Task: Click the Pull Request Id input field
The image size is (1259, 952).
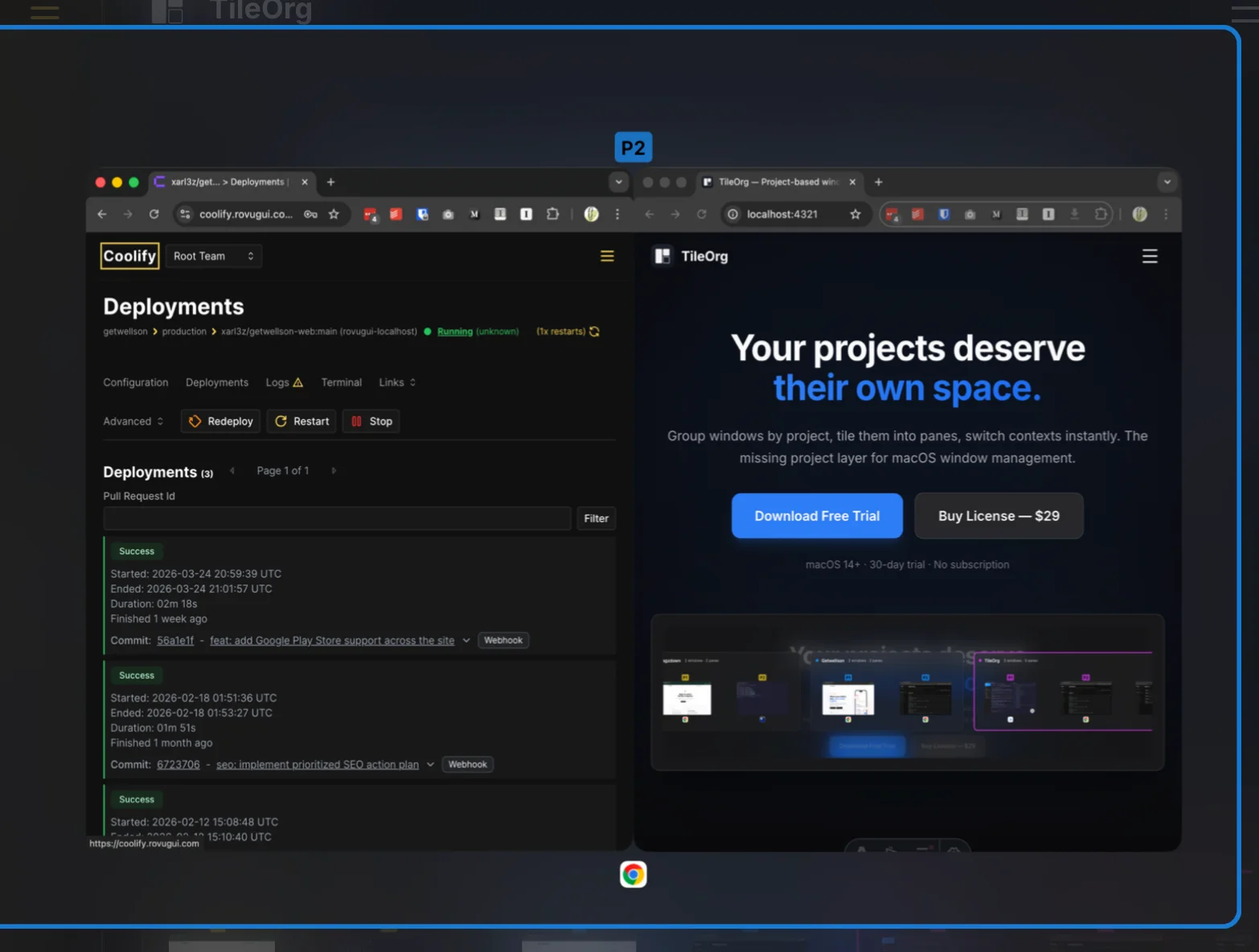Action: coord(337,519)
